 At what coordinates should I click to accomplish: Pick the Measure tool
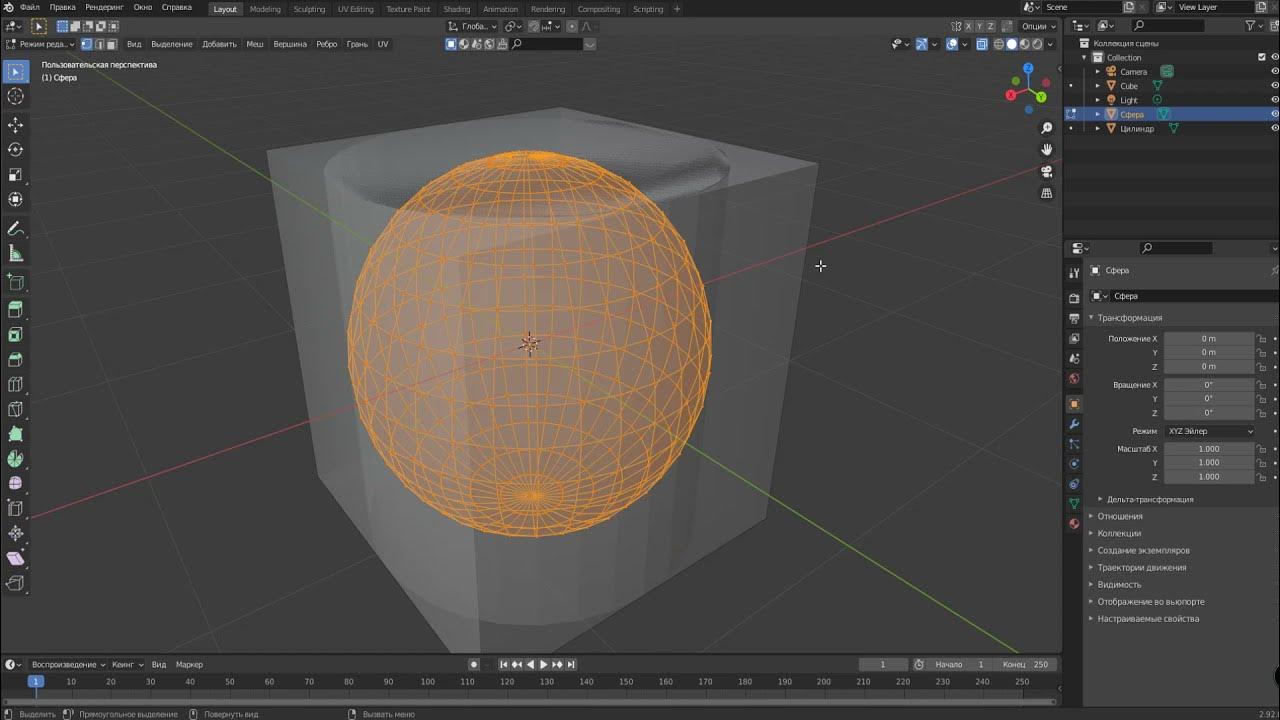pyautogui.click(x=16, y=254)
